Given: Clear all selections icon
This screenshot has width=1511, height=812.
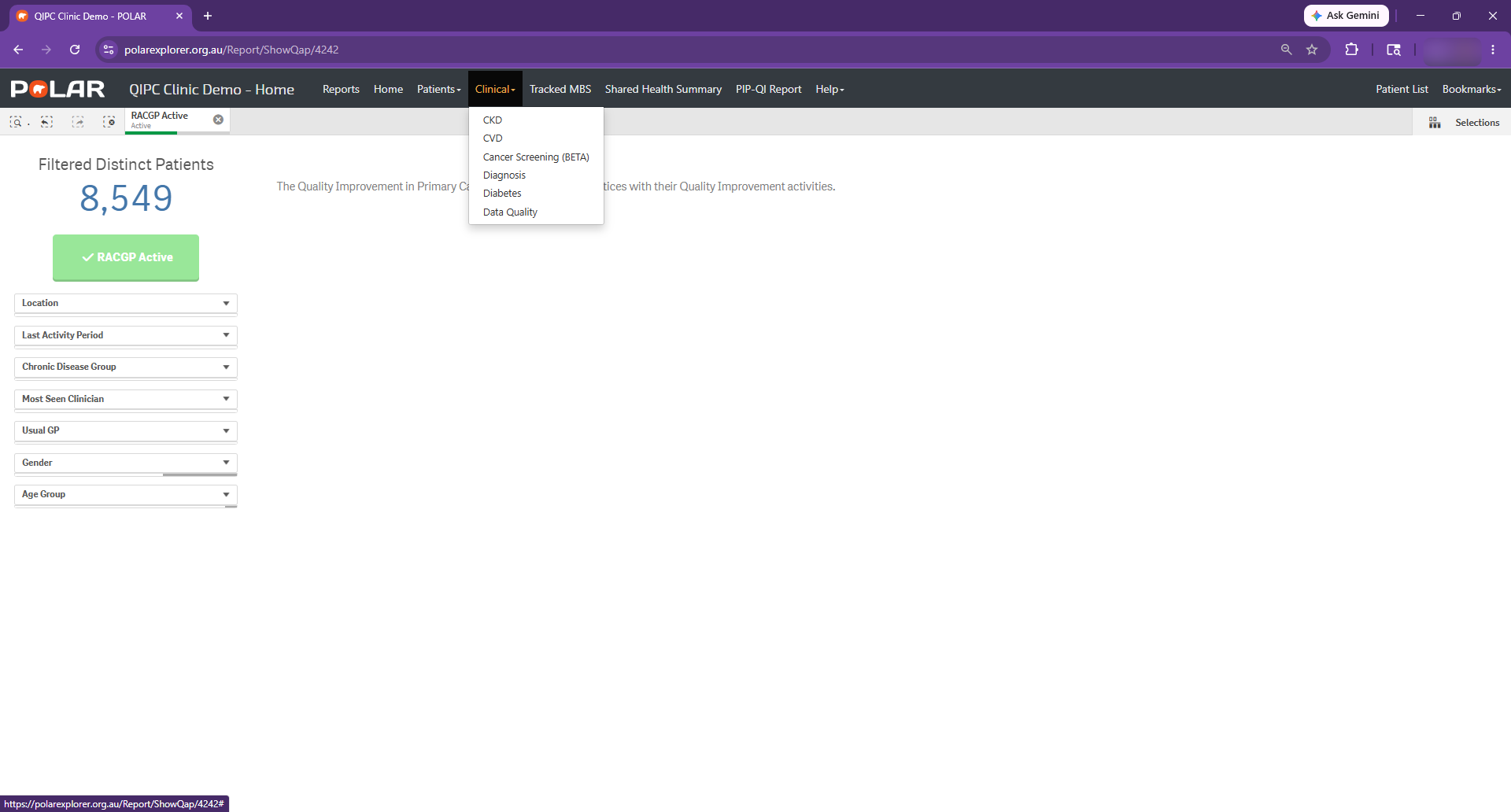Looking at the screenshot, I should [x=109, y=122].
